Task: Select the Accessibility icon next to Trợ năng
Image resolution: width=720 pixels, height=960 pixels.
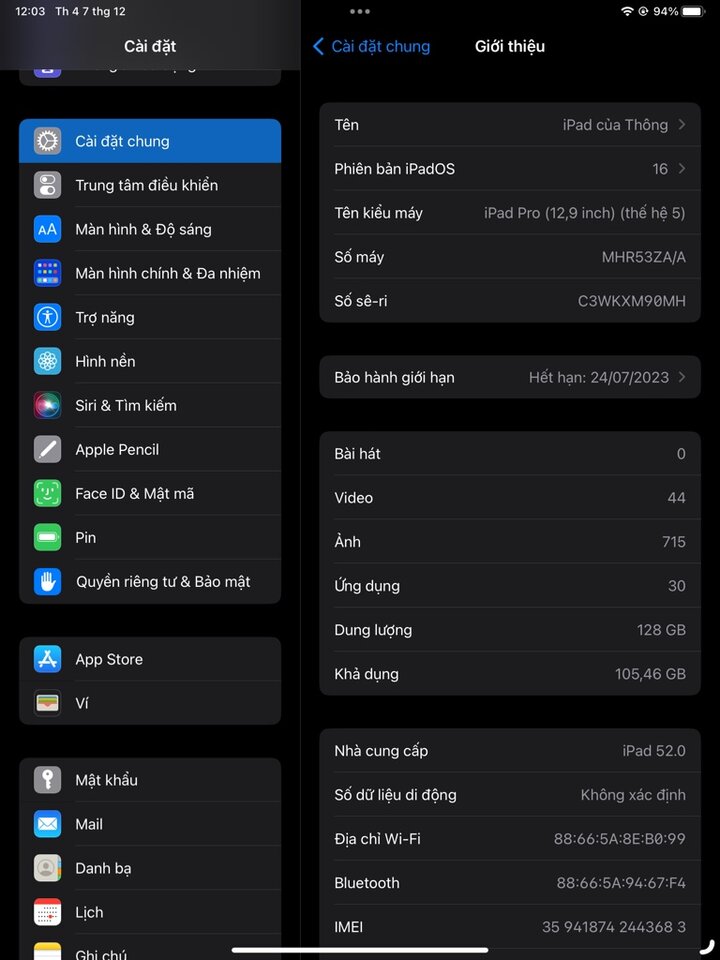Action: (x=47, y=317)
